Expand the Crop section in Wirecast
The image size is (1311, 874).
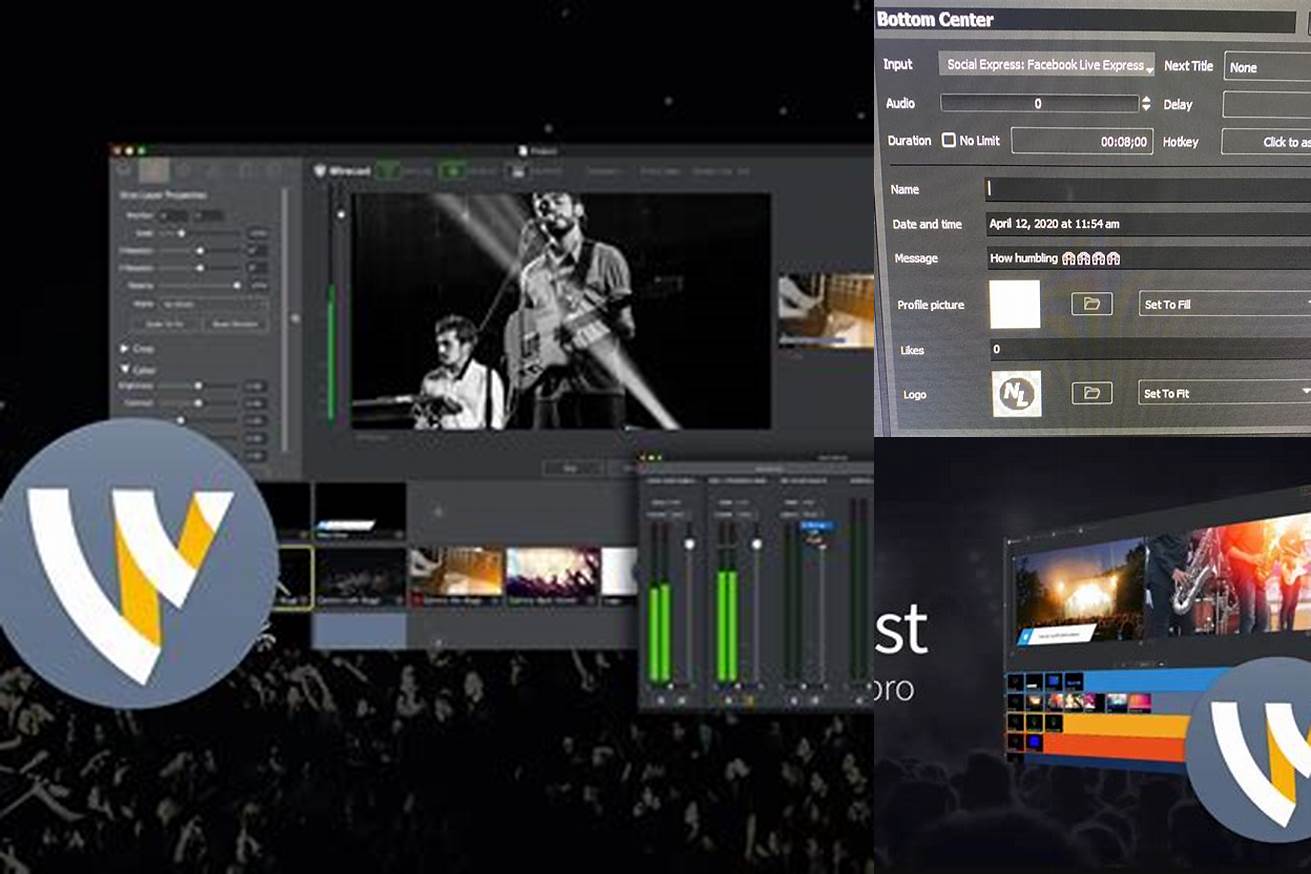[x=124, y=348]
